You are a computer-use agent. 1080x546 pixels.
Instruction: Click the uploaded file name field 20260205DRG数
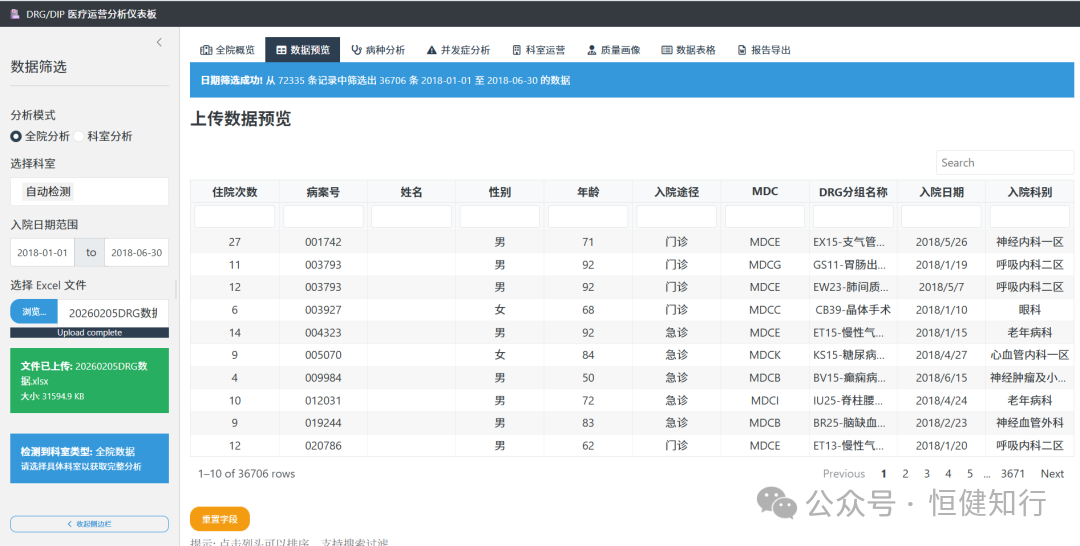[x=113, y=312]
